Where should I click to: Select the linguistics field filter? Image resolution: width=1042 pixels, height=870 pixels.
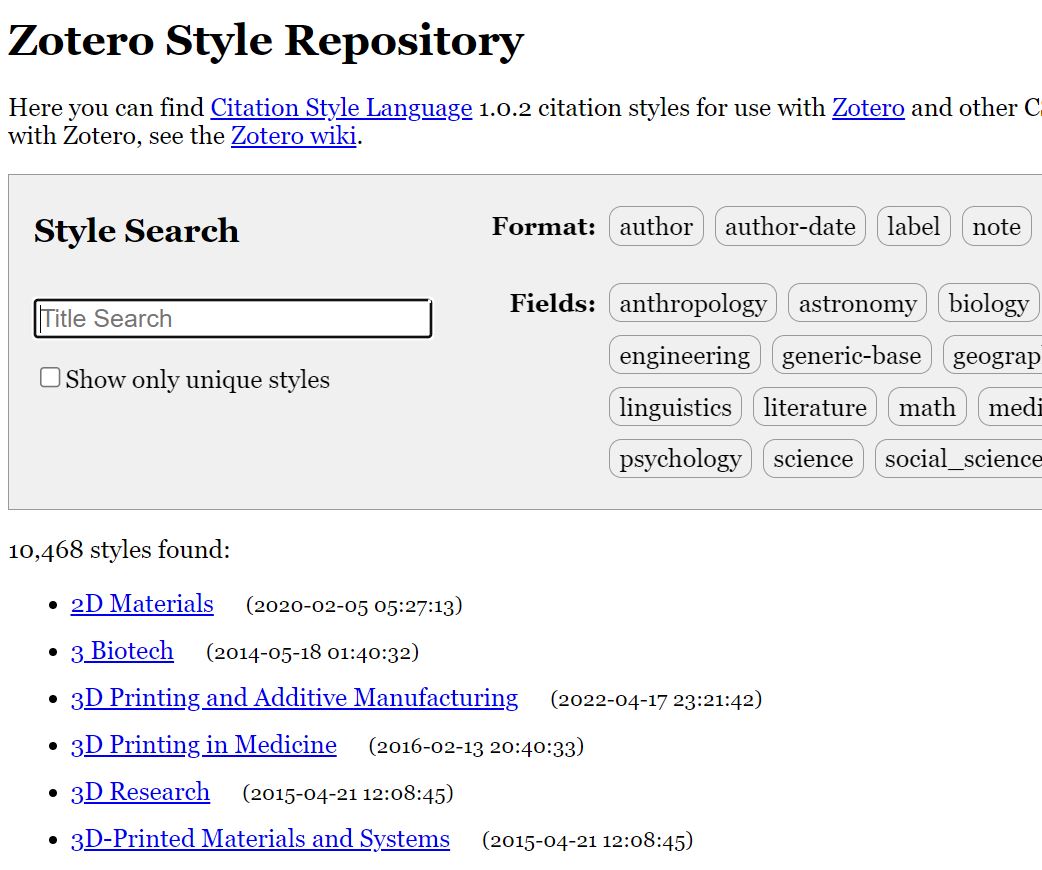(675, 407)
